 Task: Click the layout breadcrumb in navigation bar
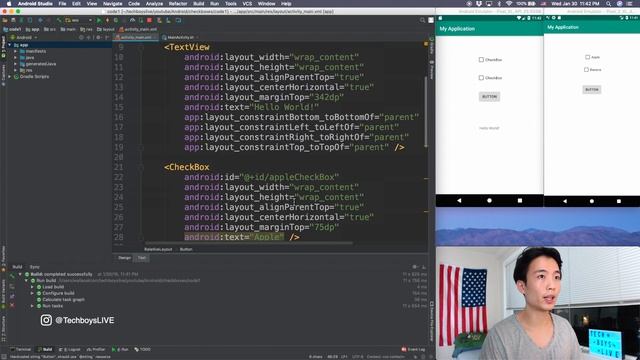(x=106, y=29)
